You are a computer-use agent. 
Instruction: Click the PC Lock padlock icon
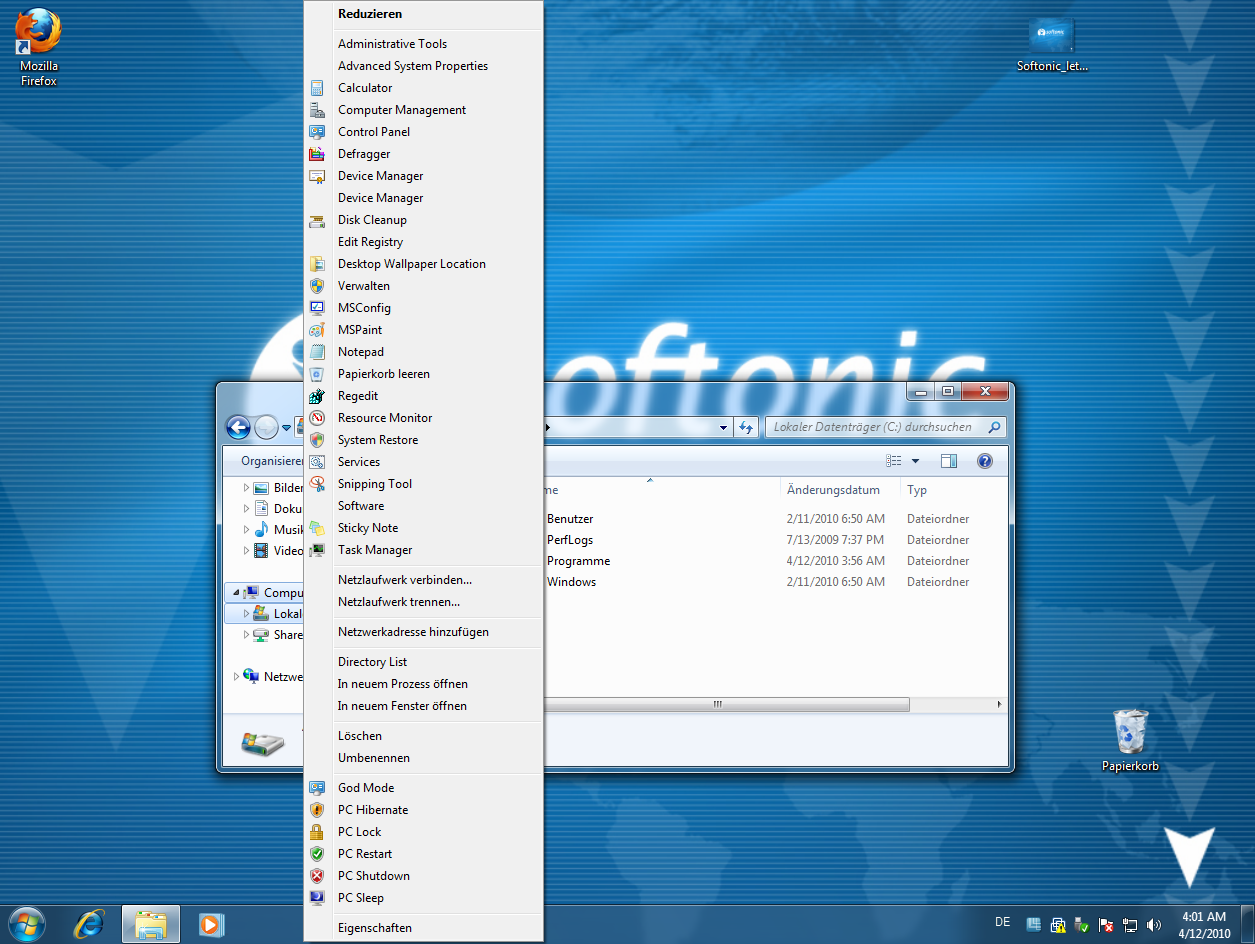[x=317, y=832]
